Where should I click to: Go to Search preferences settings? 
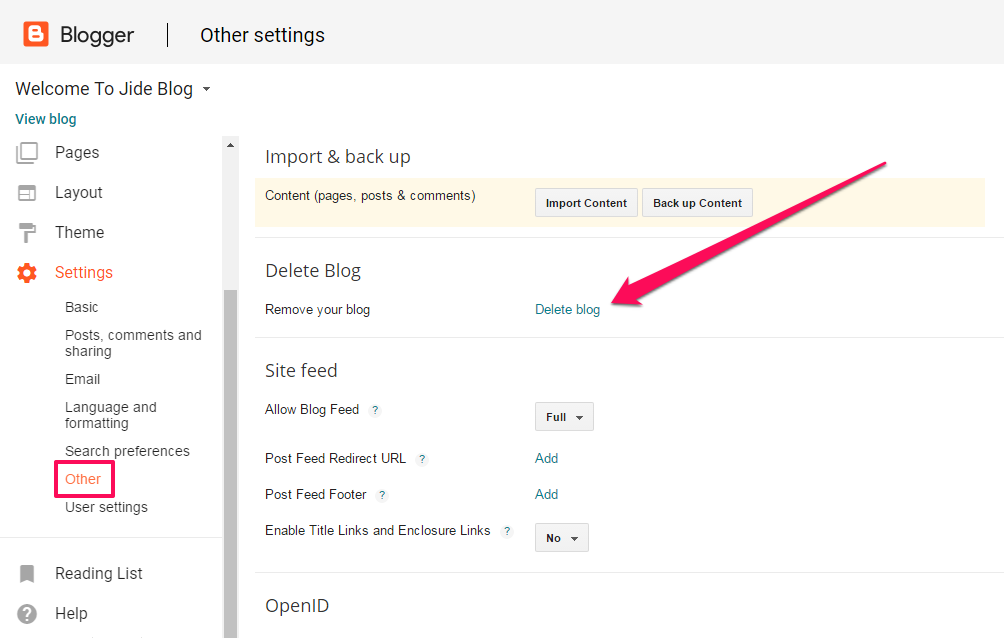[x=127, y=451]
